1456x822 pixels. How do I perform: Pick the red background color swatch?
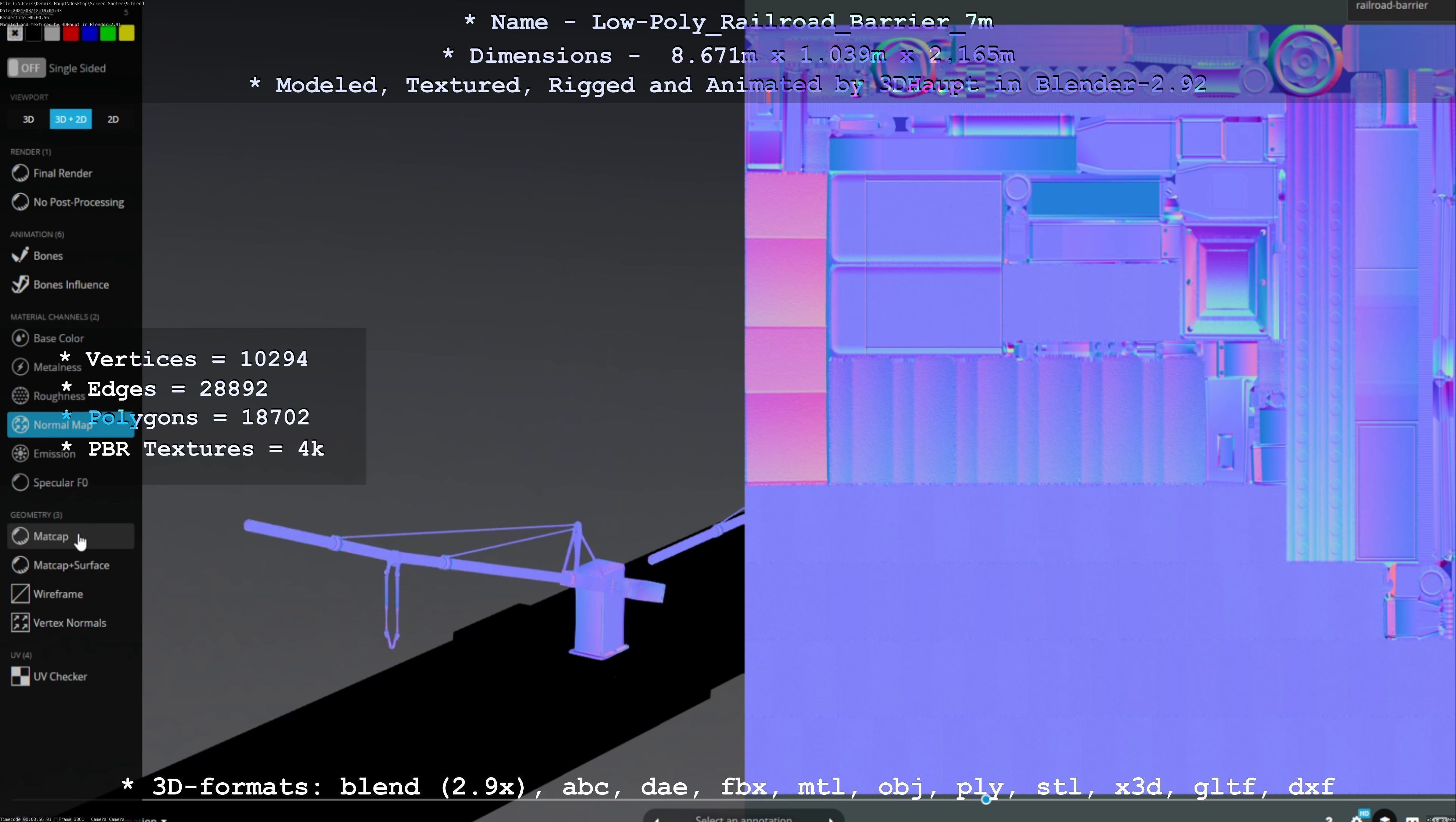click(x=71, y=33)
